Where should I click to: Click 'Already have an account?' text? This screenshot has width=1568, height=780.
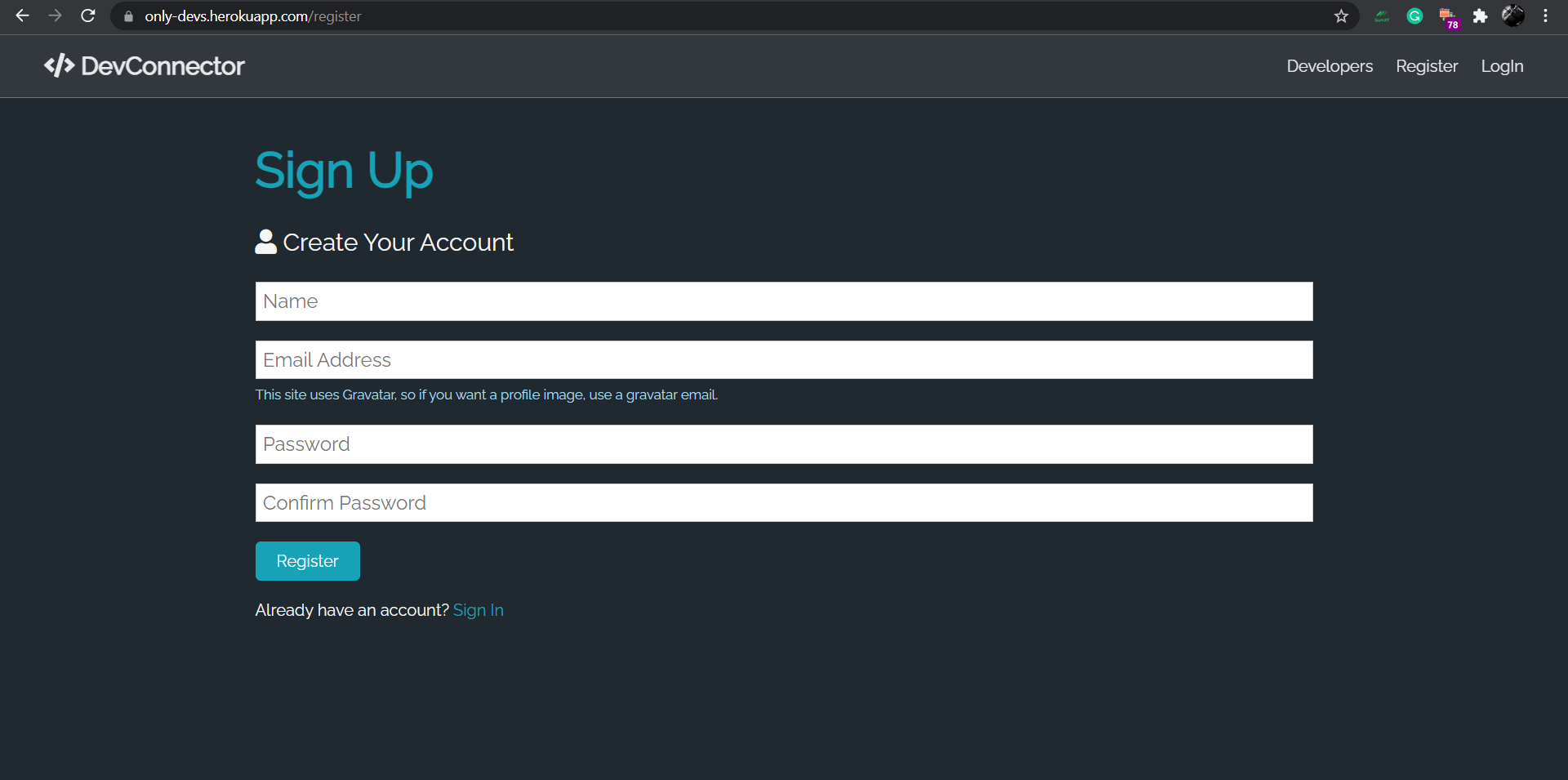point(352,610)
